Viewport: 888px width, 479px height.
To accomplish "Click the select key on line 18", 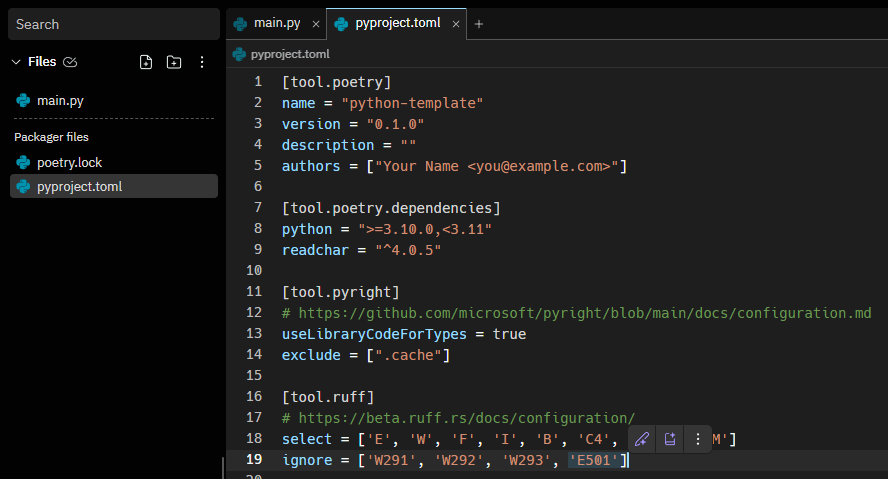I will tap(307, 439).
